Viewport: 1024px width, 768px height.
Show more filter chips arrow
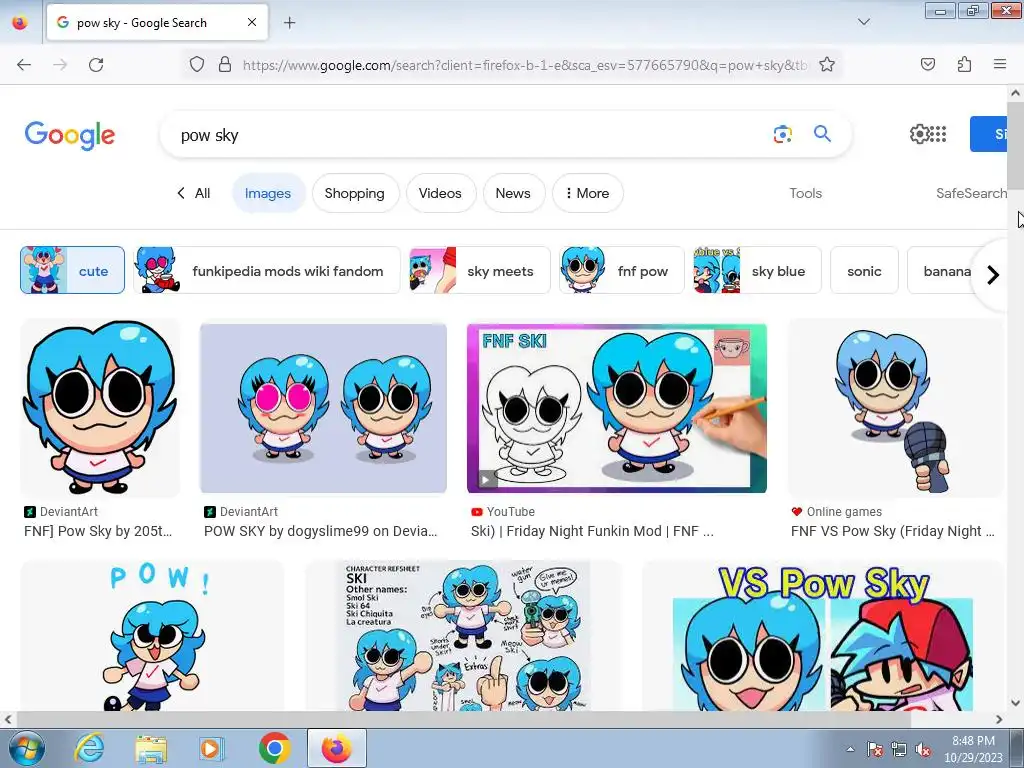(x=992, y=275)
